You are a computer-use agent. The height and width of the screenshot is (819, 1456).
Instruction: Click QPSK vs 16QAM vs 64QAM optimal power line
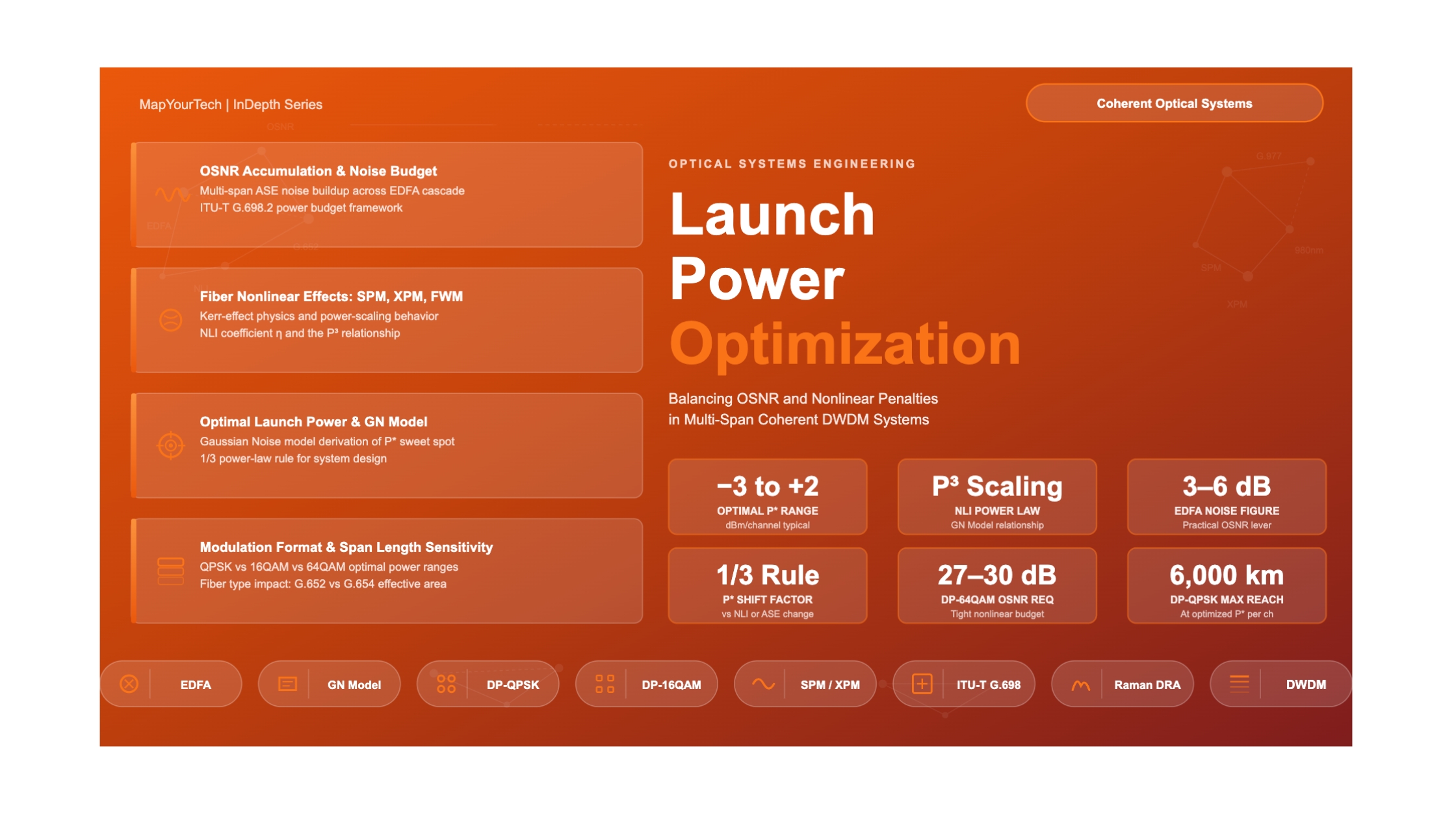(329, 567)
